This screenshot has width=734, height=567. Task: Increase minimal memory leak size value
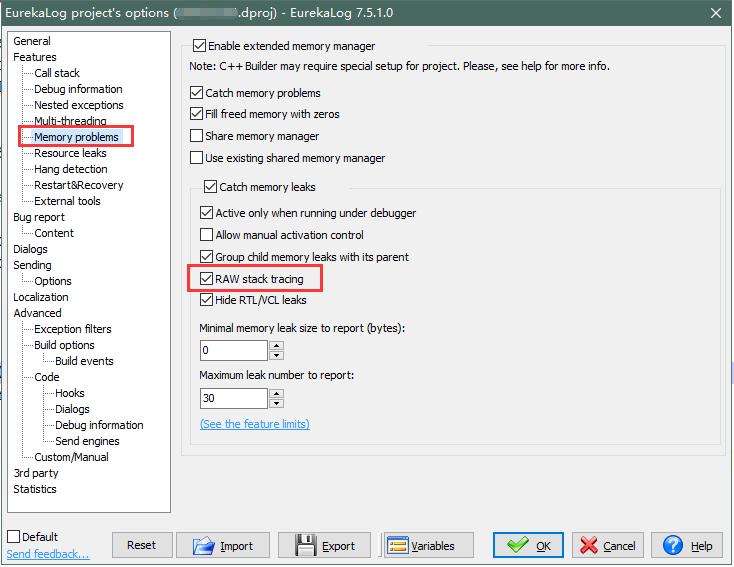click(x=277, y=346)
